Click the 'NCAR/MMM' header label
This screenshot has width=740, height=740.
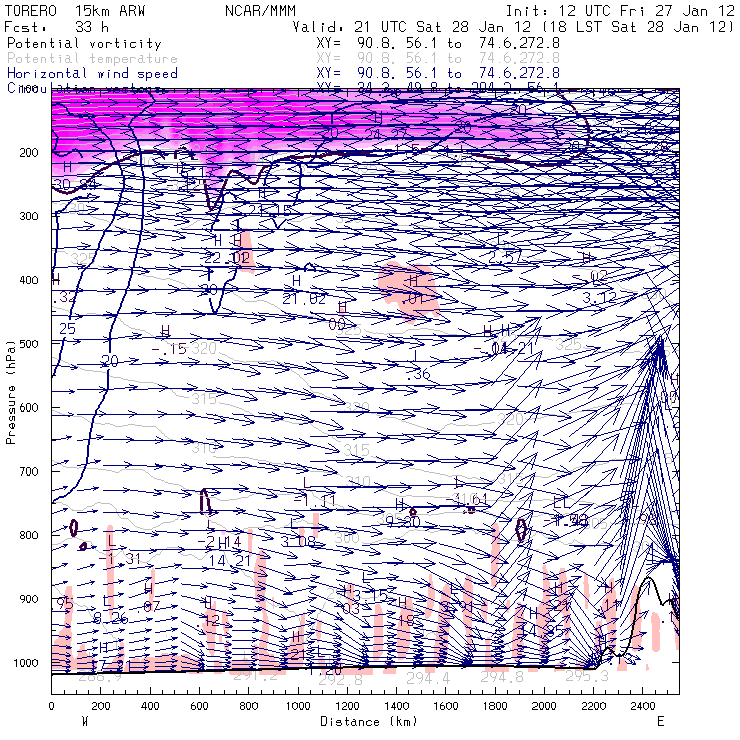[260, 11]
